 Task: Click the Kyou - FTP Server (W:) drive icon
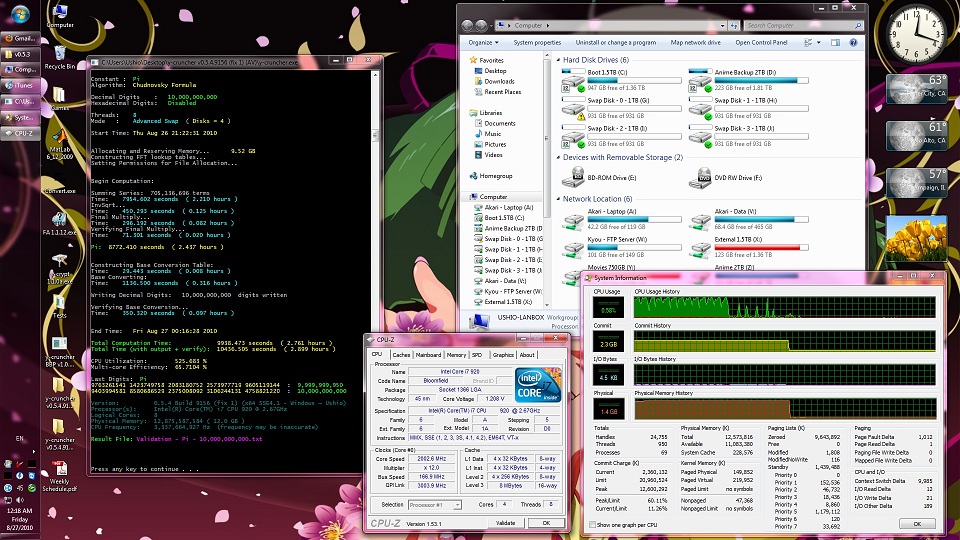pos(574,249)
